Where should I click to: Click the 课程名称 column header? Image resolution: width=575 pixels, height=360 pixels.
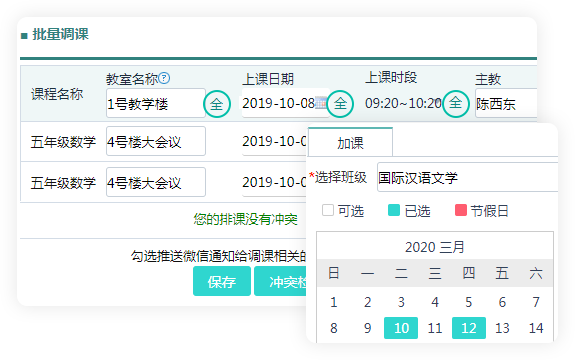(x=57, y=94)
